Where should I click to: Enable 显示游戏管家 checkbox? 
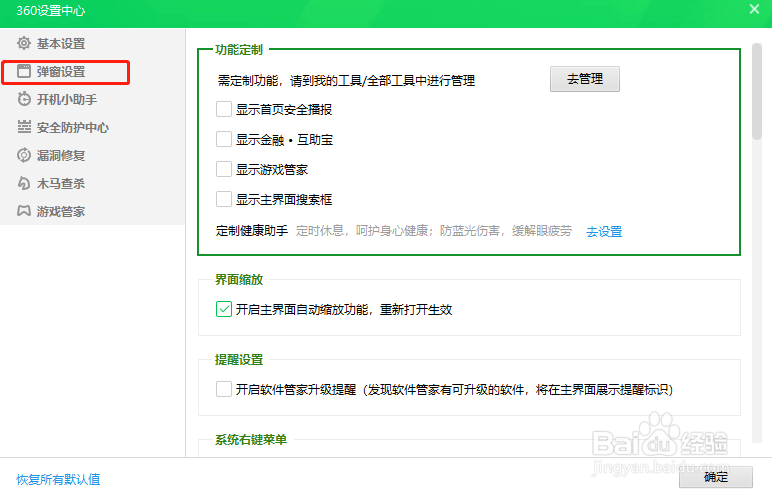224,169
